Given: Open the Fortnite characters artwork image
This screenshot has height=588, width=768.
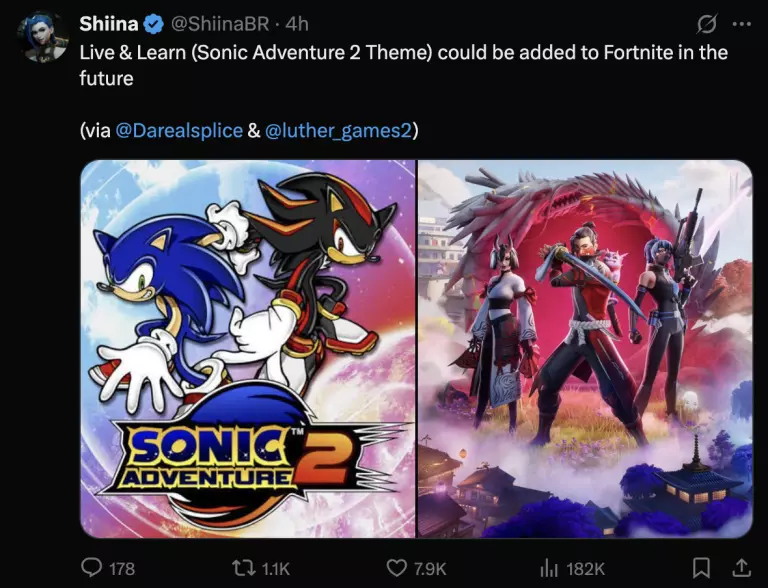Looking at the screenshot, I should click(x=585, y=348).
